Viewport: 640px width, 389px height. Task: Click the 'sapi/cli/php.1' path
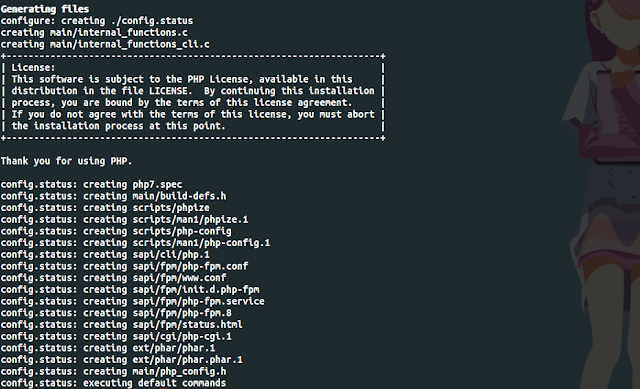click(171, 255)
